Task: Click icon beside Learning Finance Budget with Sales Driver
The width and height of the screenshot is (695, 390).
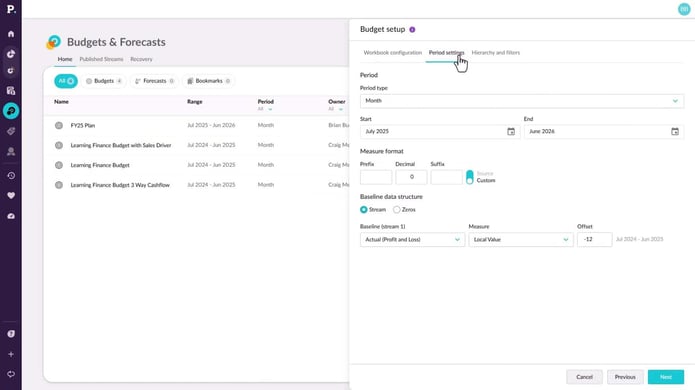Action: pos(59,145)
